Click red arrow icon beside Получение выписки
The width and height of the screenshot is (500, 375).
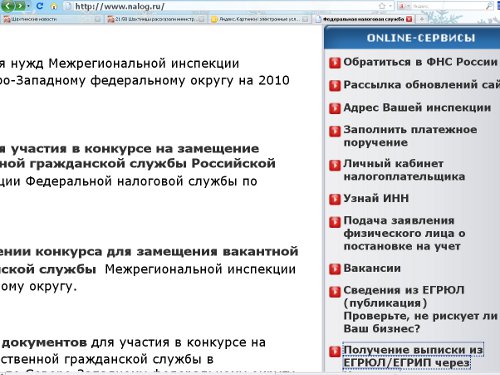[335, 351]
